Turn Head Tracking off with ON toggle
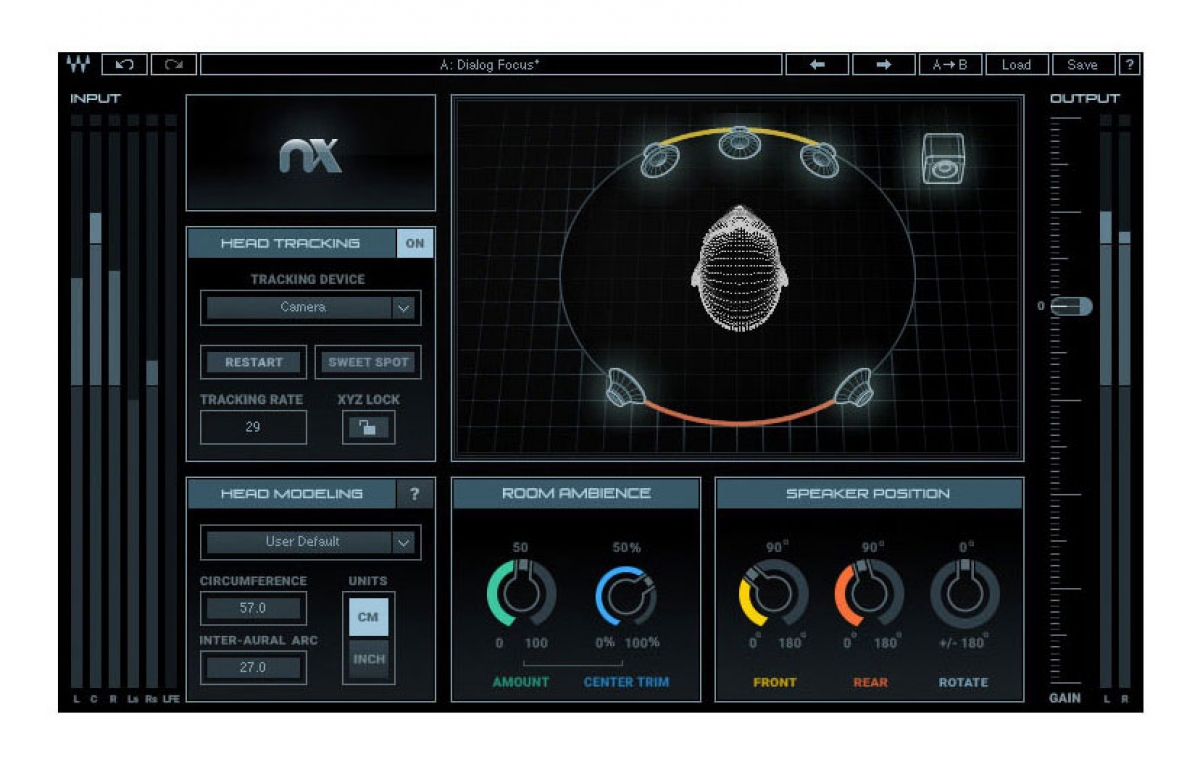 click(415, 243)
